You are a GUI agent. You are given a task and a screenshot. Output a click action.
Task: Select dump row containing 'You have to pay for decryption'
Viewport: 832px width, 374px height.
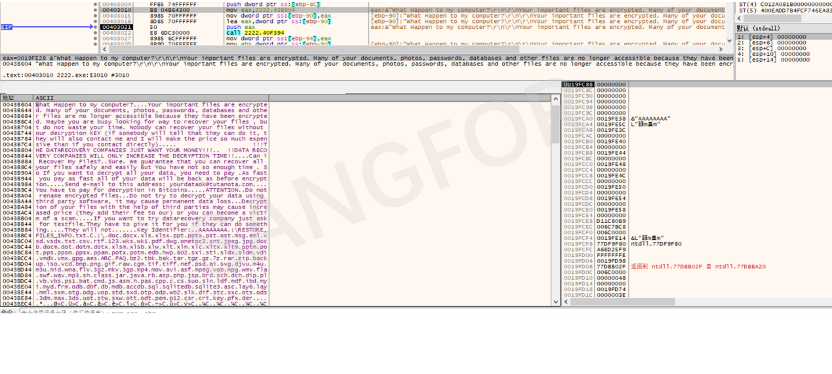[x=134, y=190]
